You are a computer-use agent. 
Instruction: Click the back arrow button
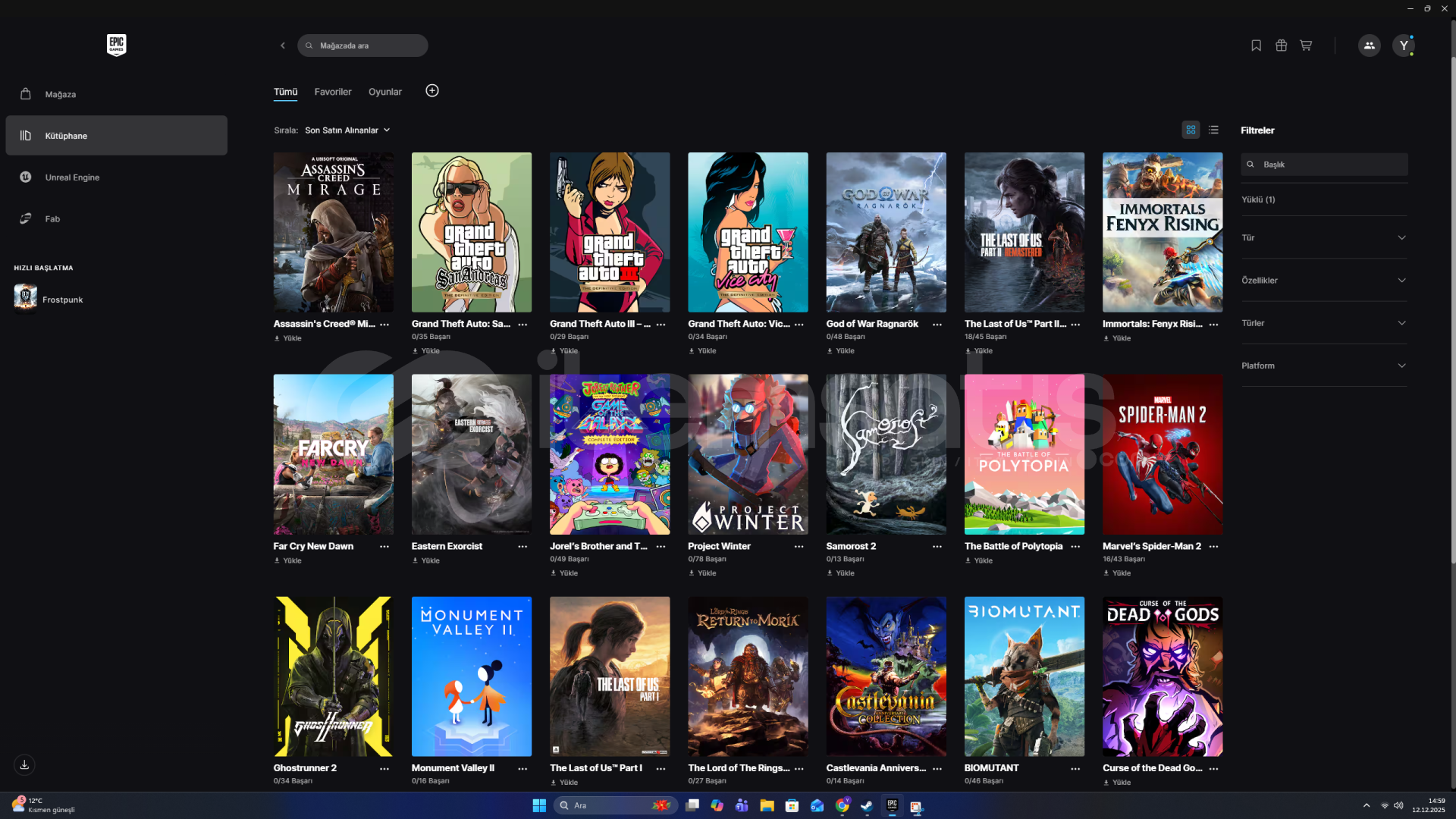coord(283,45)
